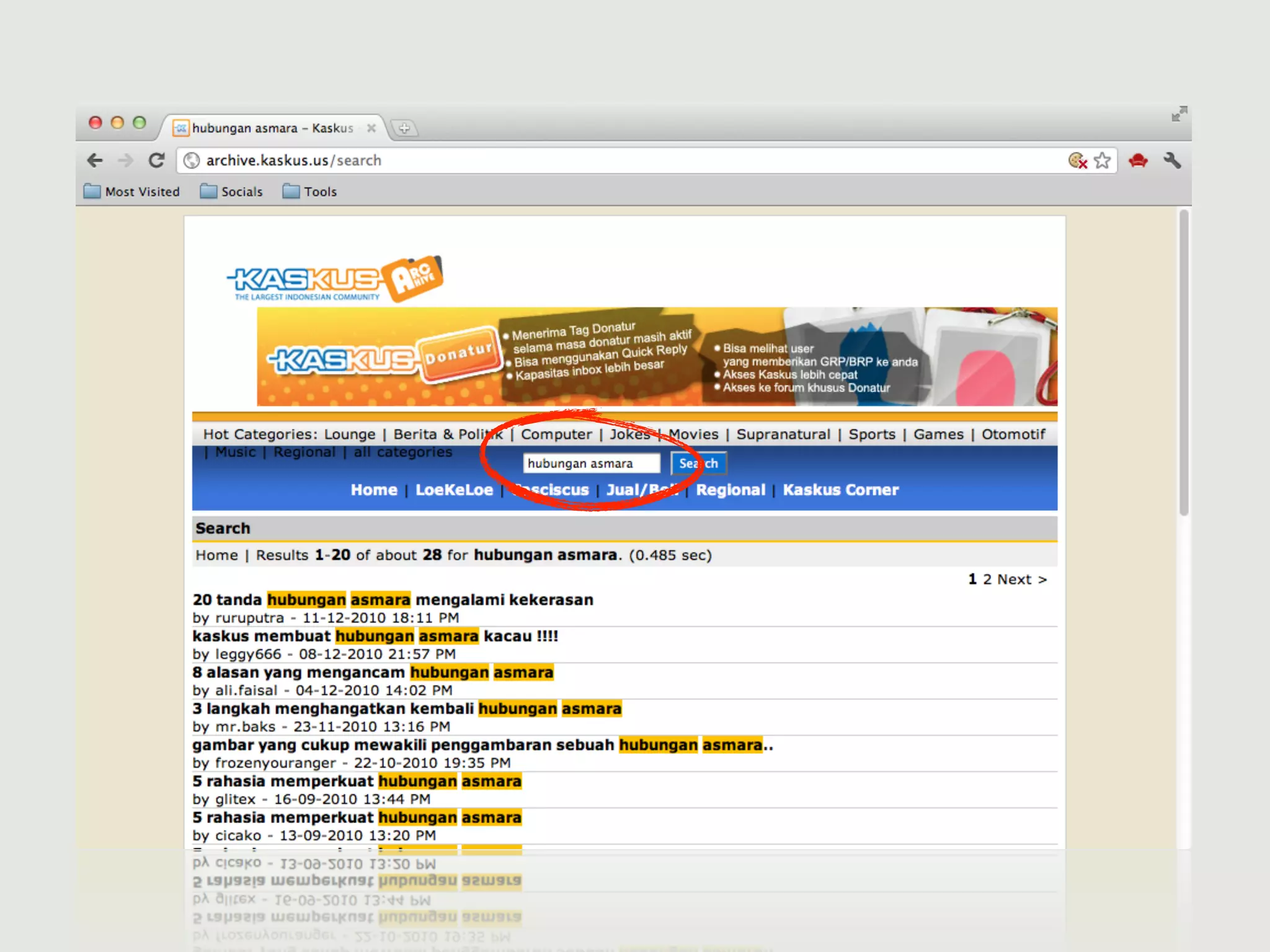The image size is (1270, 952).
Task: Open thread '20 tanda hubungan asmara mengalami kekerasan'
Action: tap(393, 599)
